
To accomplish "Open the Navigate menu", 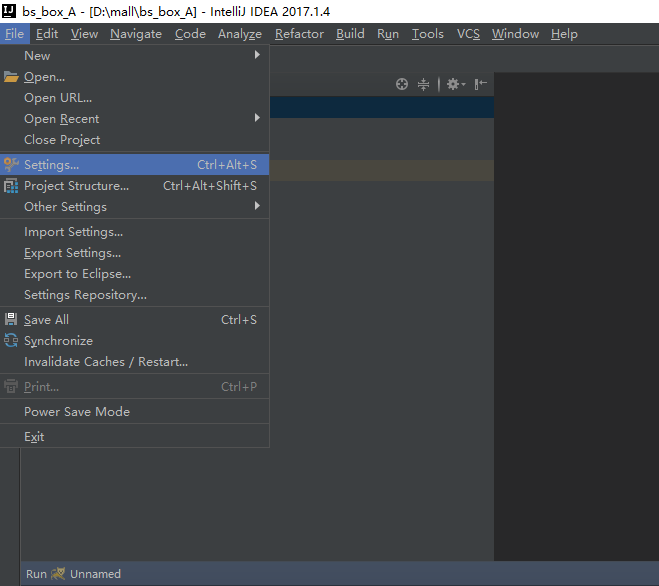I will point(136,34).
